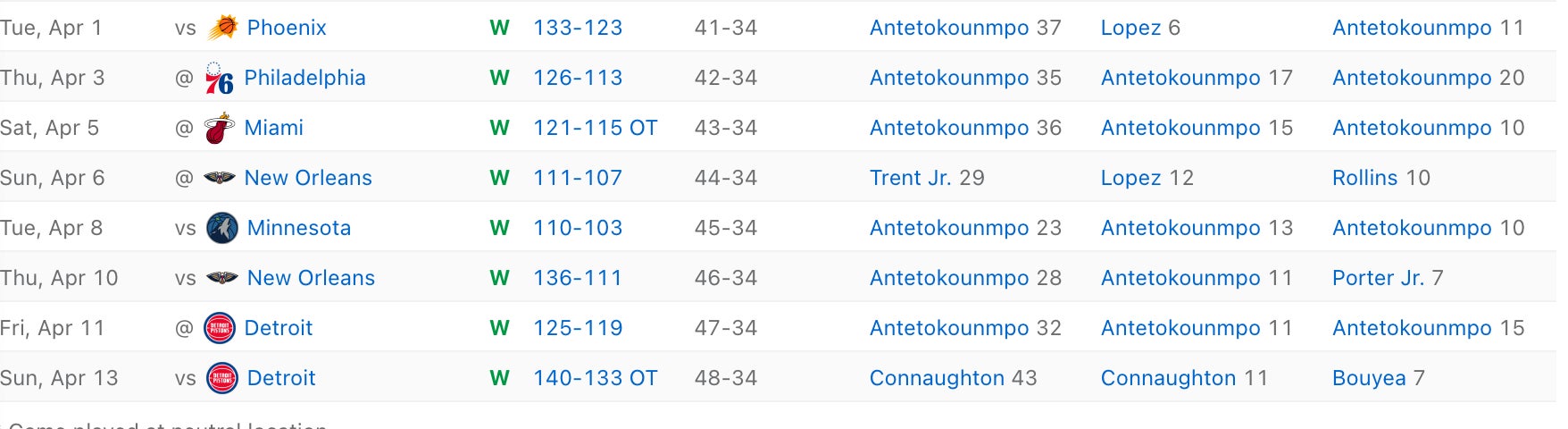Open the Minnesota team link

[x=299, y=228]
